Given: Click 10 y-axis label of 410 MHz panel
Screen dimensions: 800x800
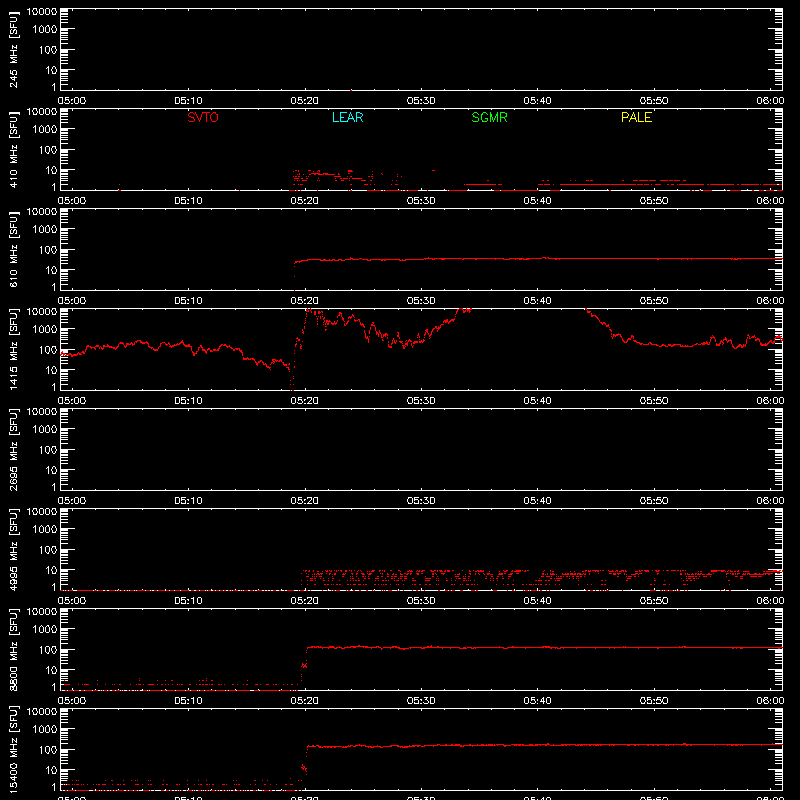Looking at the screenshot, I should (51, 170).
